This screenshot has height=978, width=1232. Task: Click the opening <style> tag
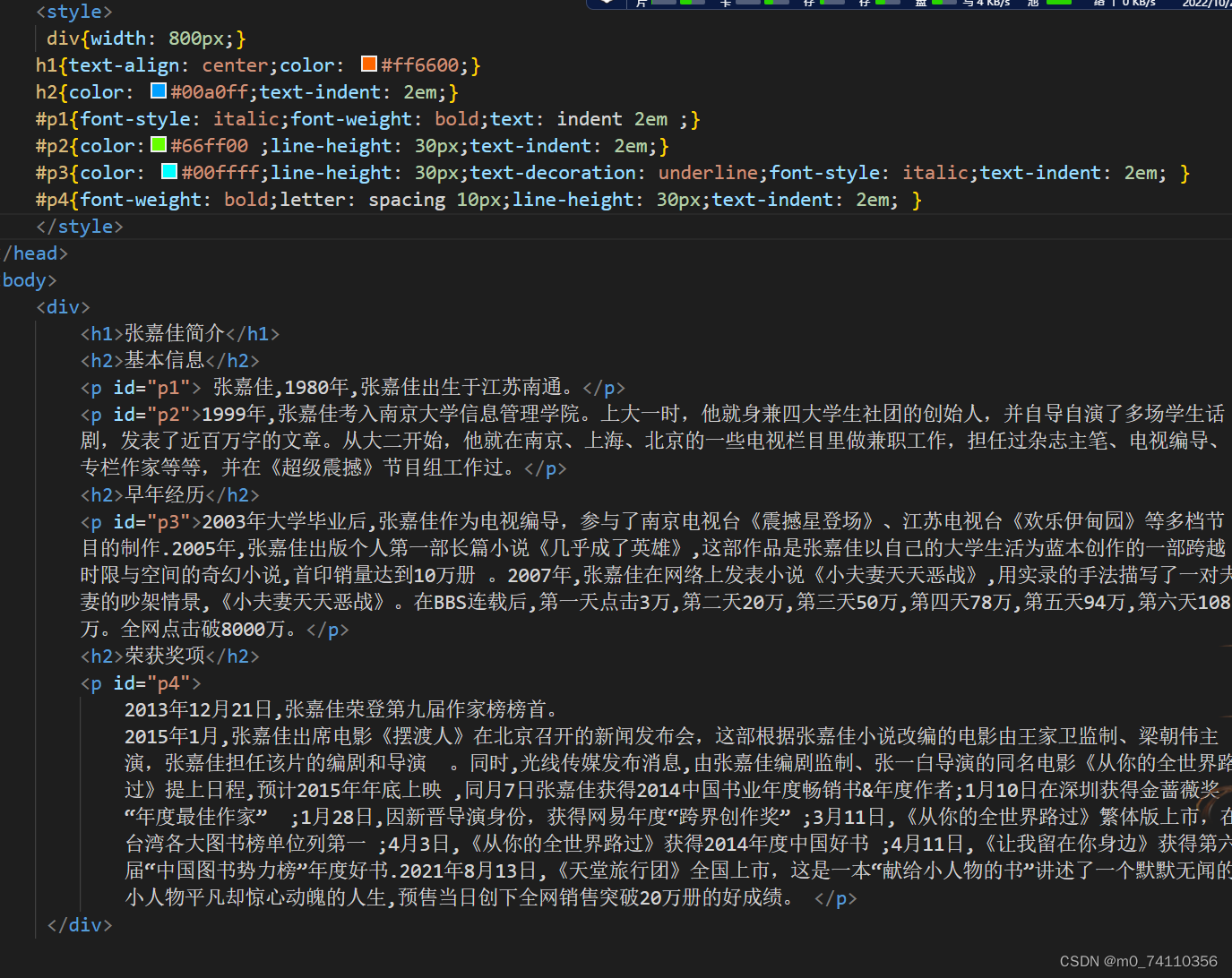(74, 12)
